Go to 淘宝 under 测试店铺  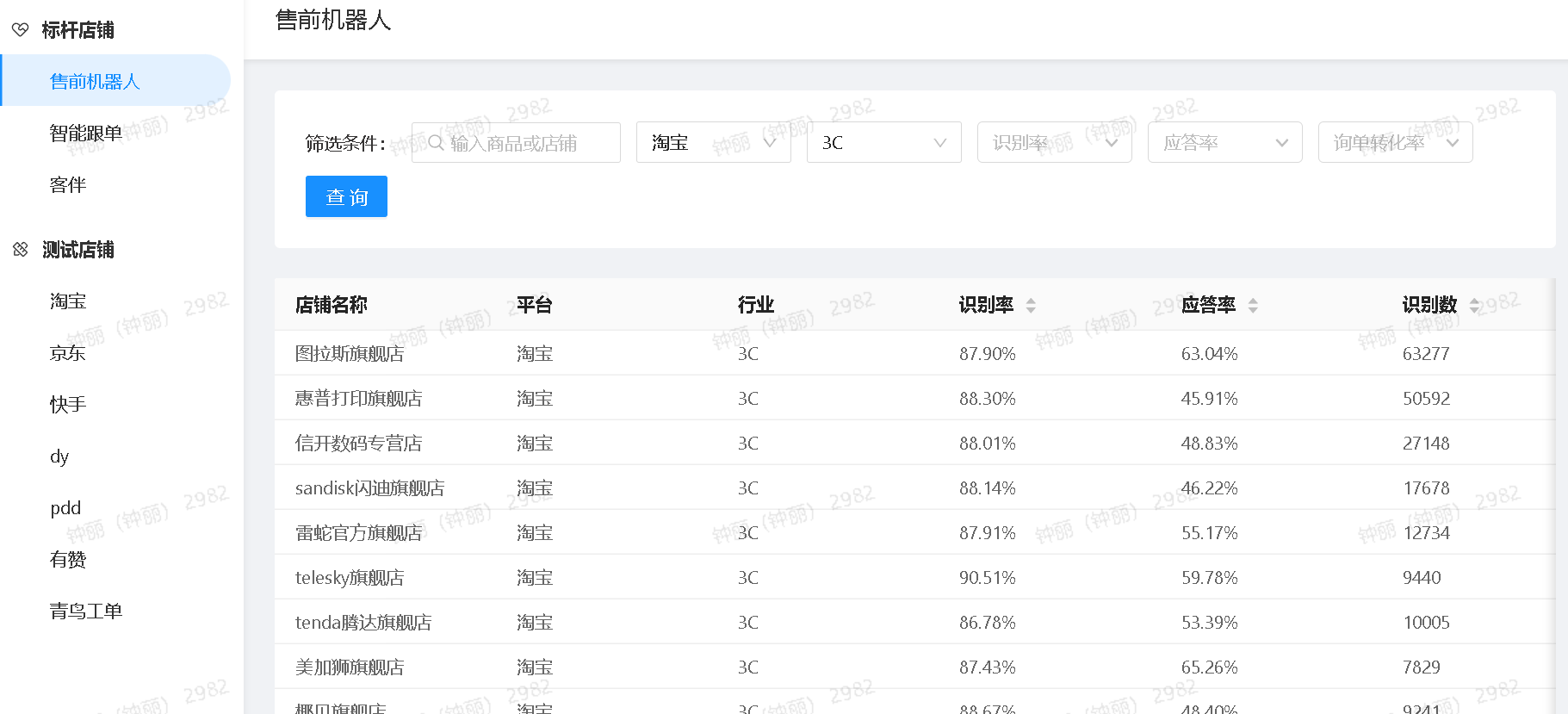[68, 301]
